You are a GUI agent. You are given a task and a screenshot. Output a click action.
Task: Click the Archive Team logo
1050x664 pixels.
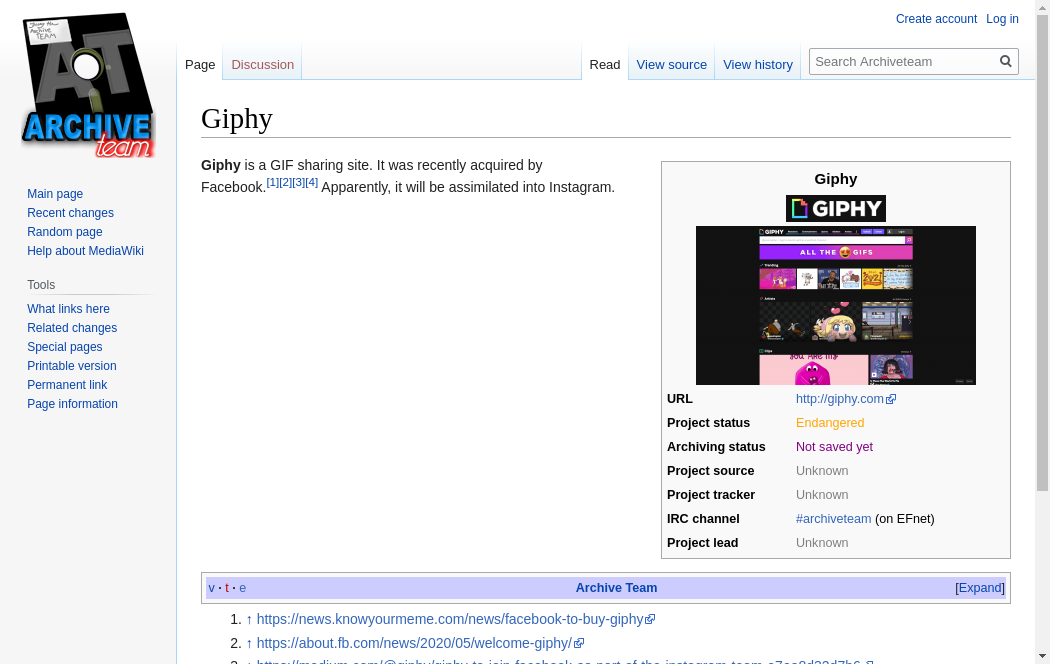[x=88, y=86]
